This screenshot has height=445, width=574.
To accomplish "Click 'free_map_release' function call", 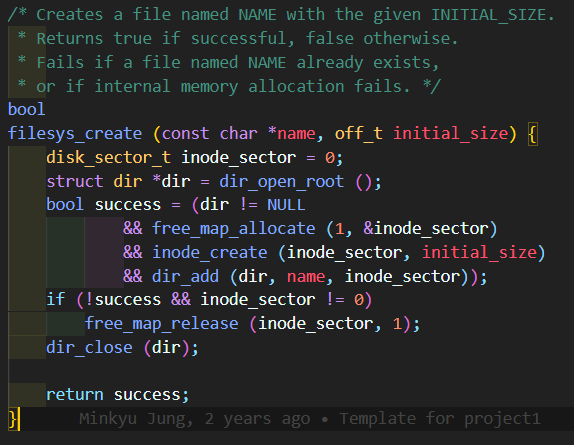I will click(x=161, y=324).
